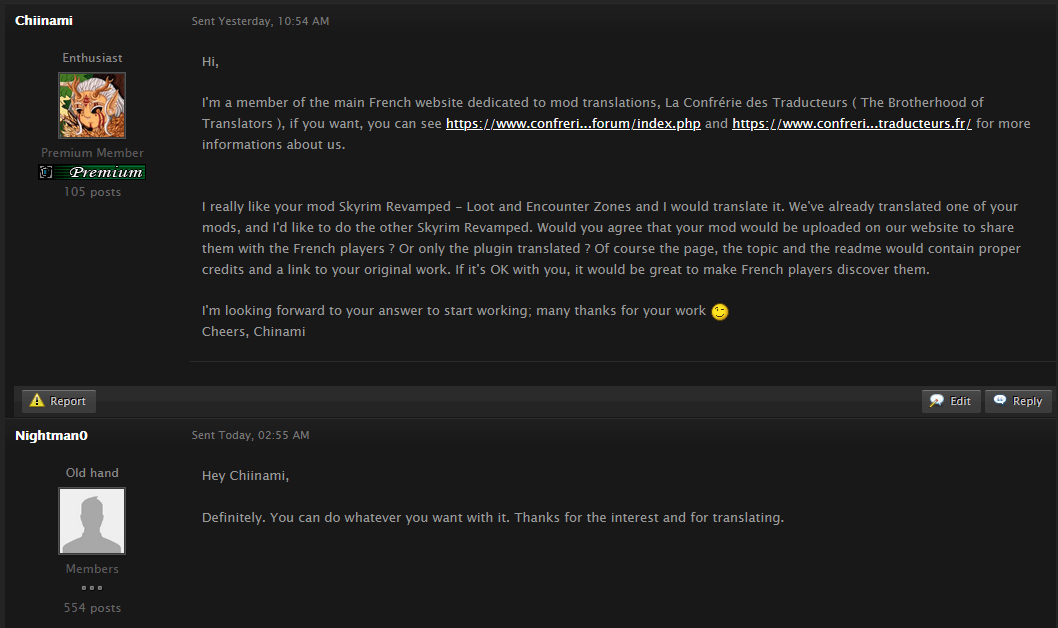Visit the confrerie traducteurs.fr link
Screen dimensions: 1058x628
click(x=851, y=124)
